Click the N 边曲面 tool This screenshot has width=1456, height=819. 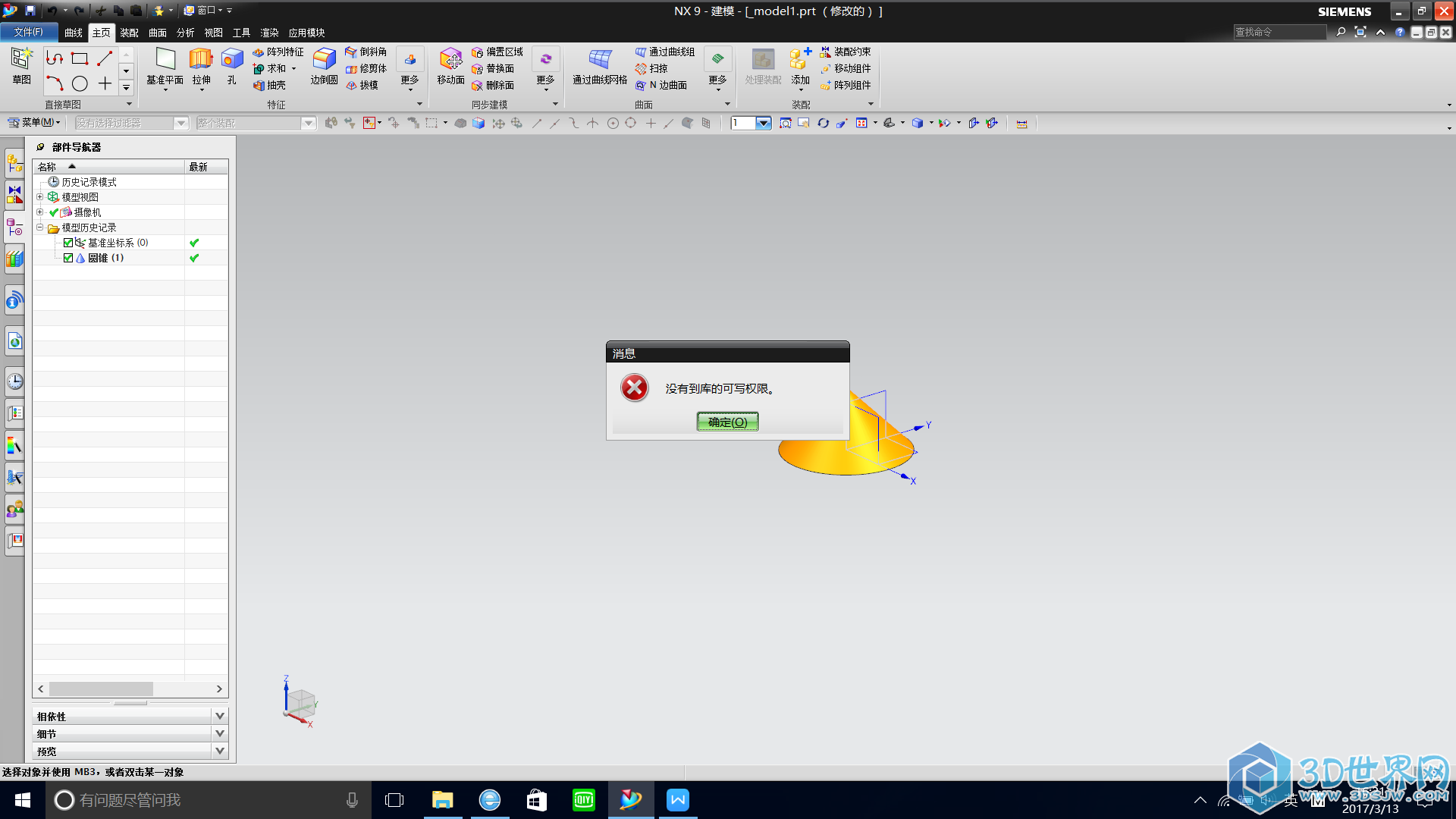click(x=661, y=85)
